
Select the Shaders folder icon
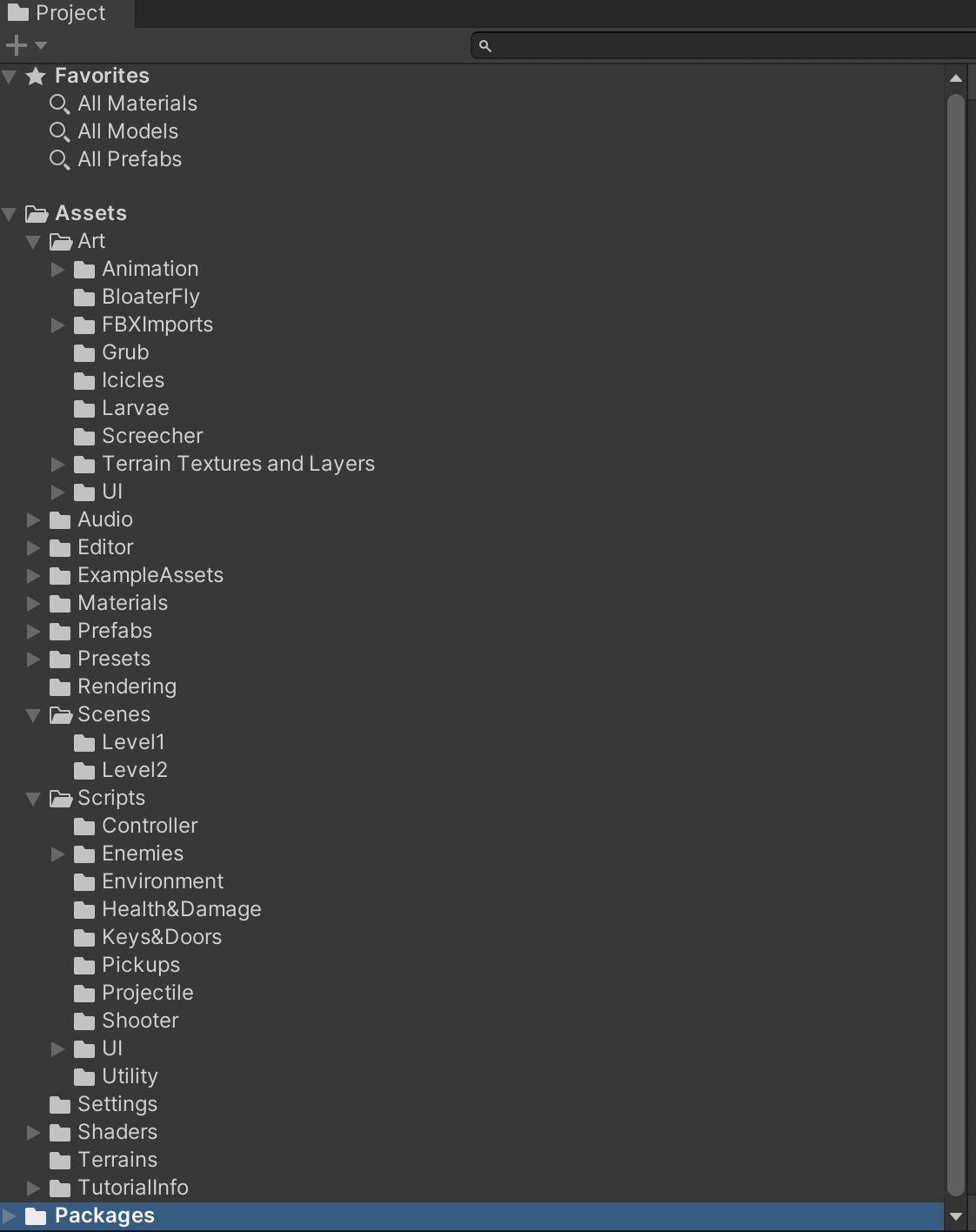pyautogui.click(x=60, y=1133)
